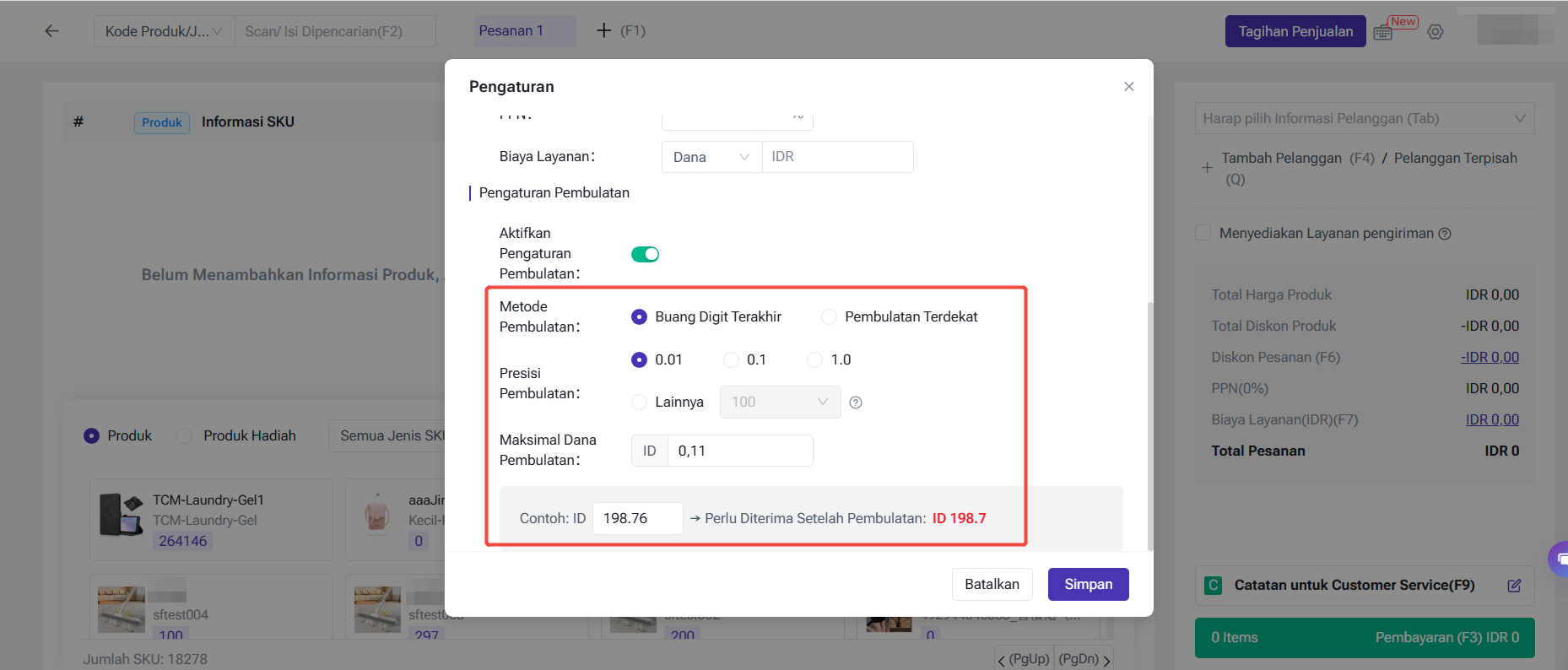The image size is (1568, 670).
Task: Click the edit icon for Catatan Customer Service
Action: coord(1514,586)
